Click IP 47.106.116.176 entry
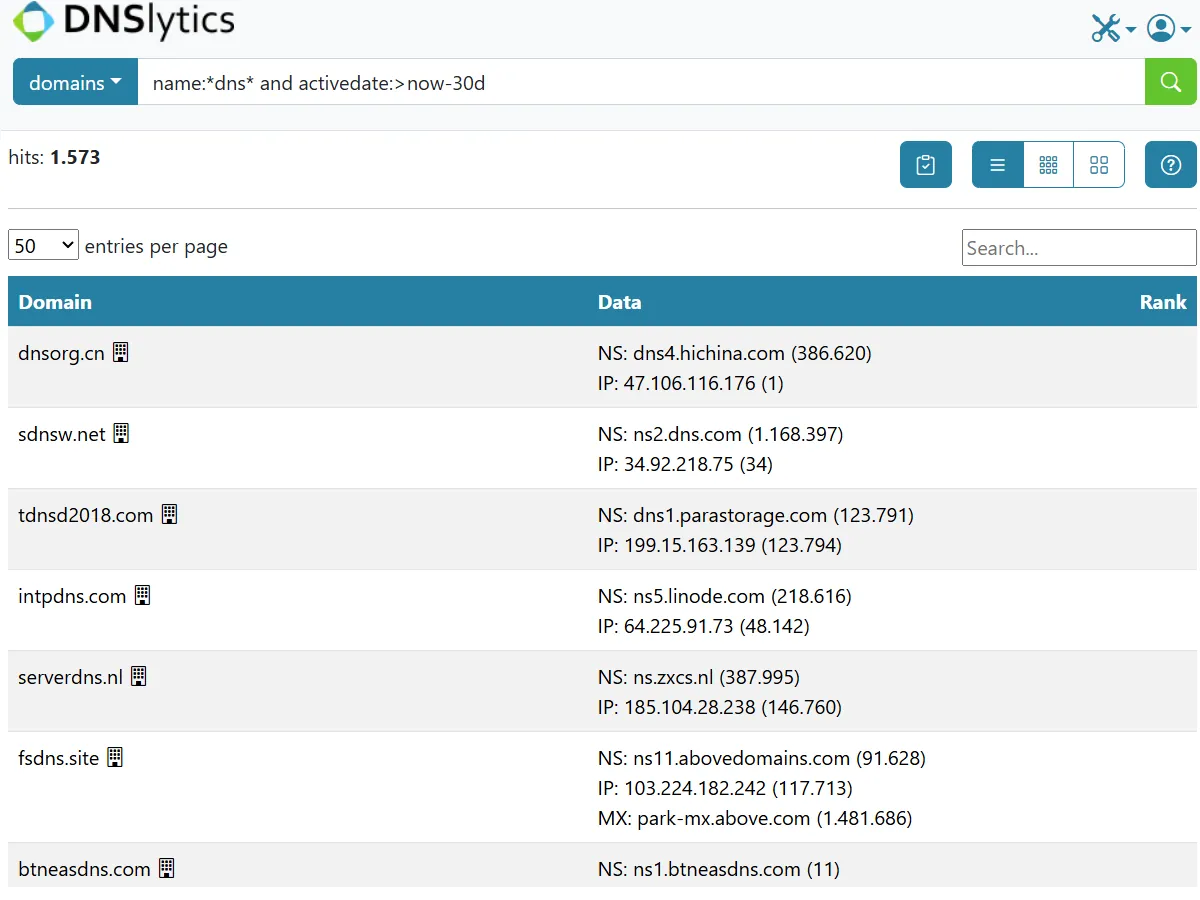Screen dimensions: 1200x900 click(691, 383)
